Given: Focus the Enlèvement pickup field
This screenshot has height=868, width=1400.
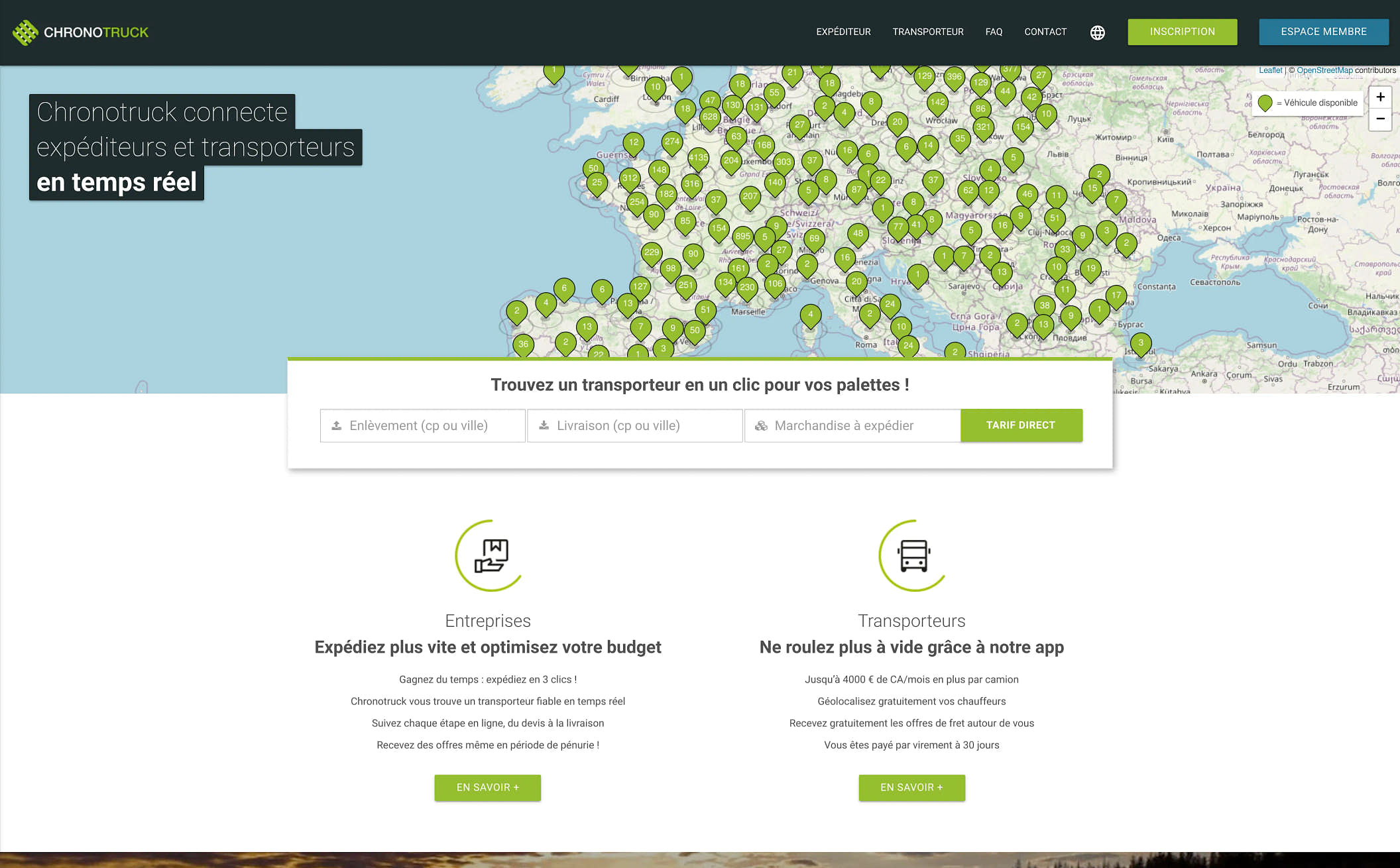Looking at the screenshot, I should [423, 425].
